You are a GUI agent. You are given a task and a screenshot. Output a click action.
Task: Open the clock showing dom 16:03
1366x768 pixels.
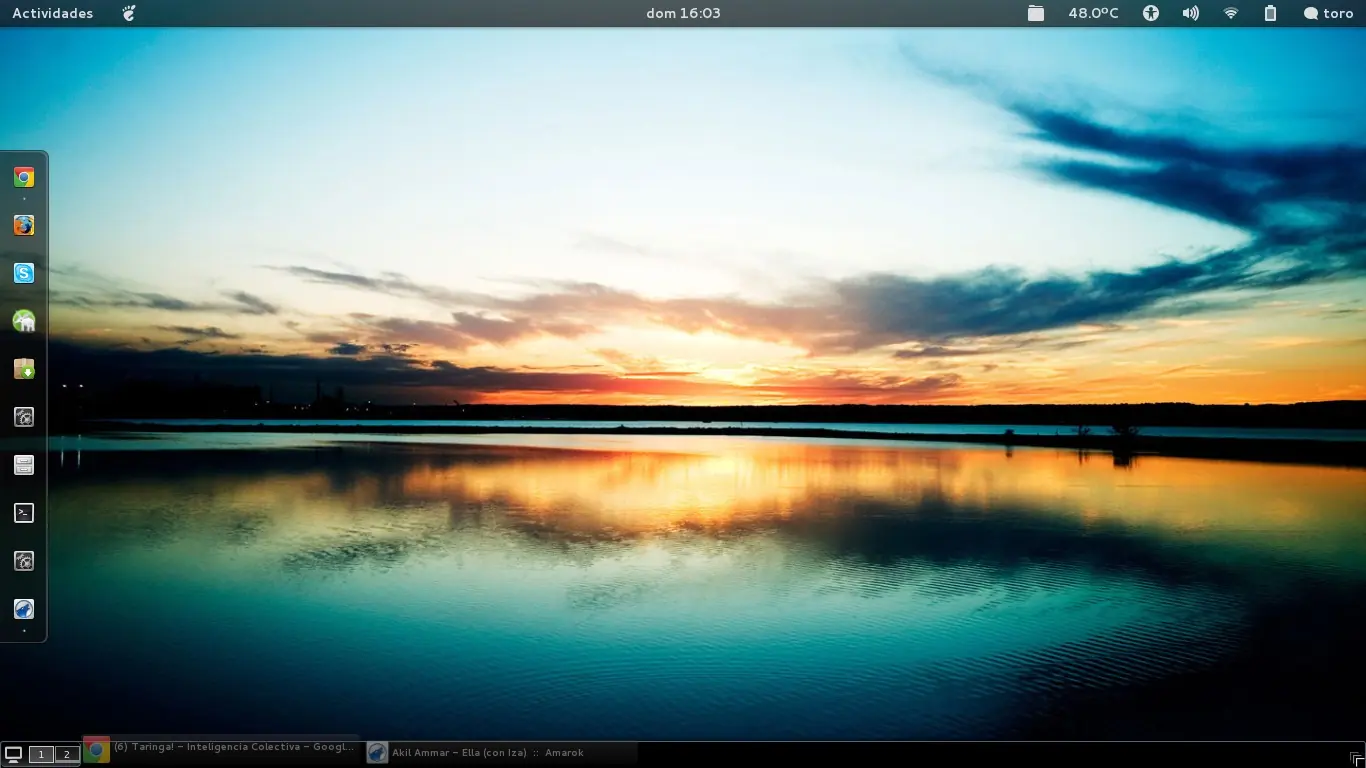[683, 13]
